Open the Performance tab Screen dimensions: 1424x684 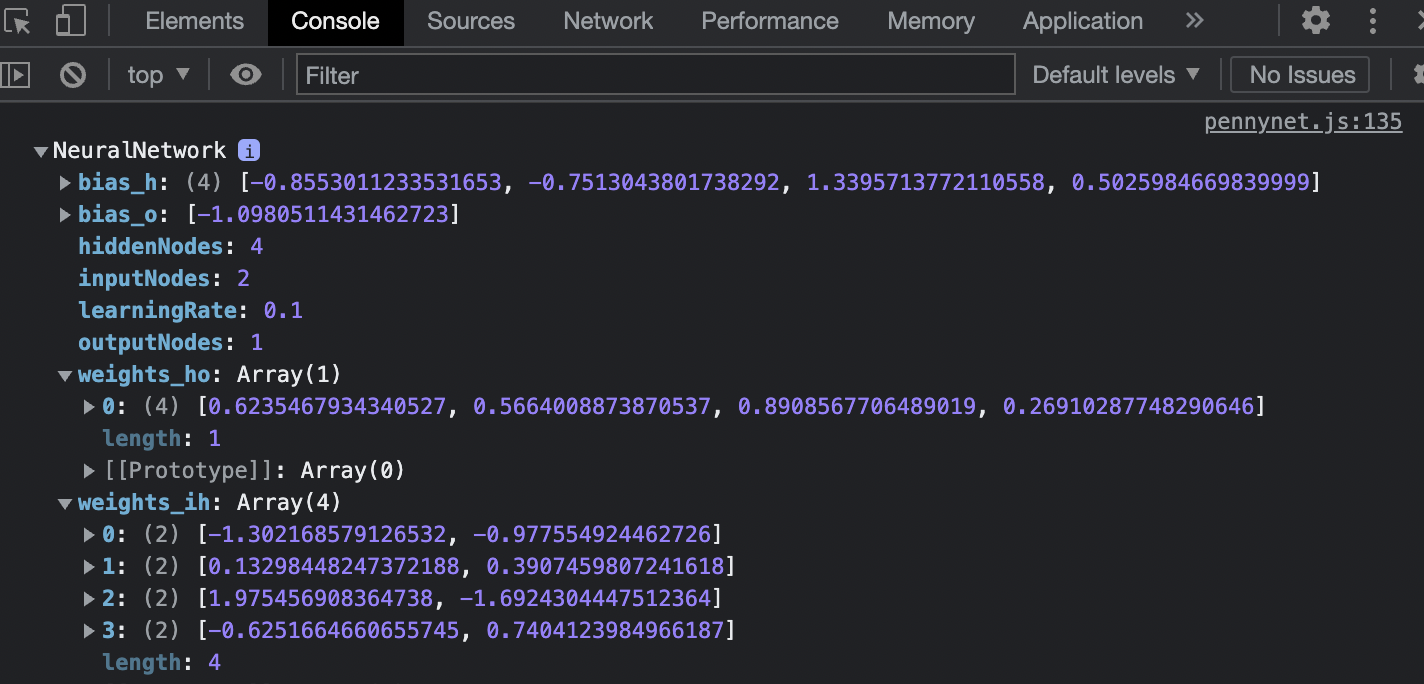pos(770,21)
